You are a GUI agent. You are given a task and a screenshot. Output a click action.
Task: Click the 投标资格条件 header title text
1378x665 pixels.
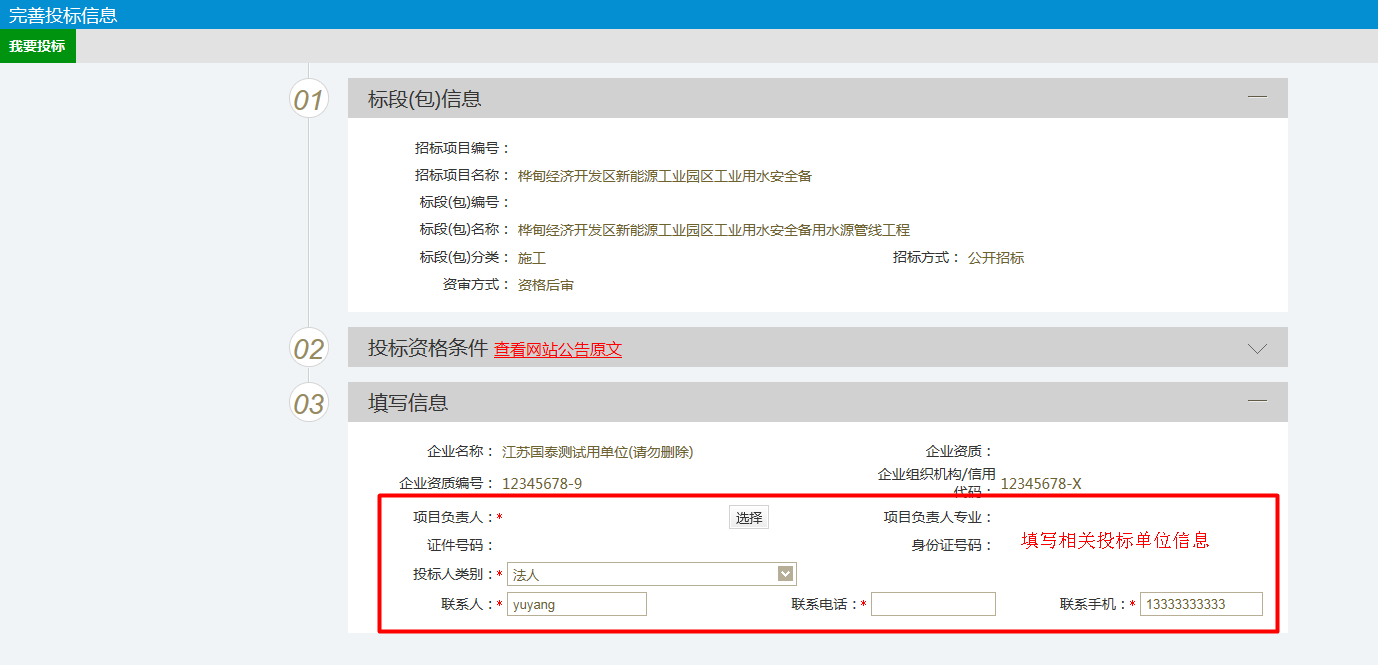(427, 348)
